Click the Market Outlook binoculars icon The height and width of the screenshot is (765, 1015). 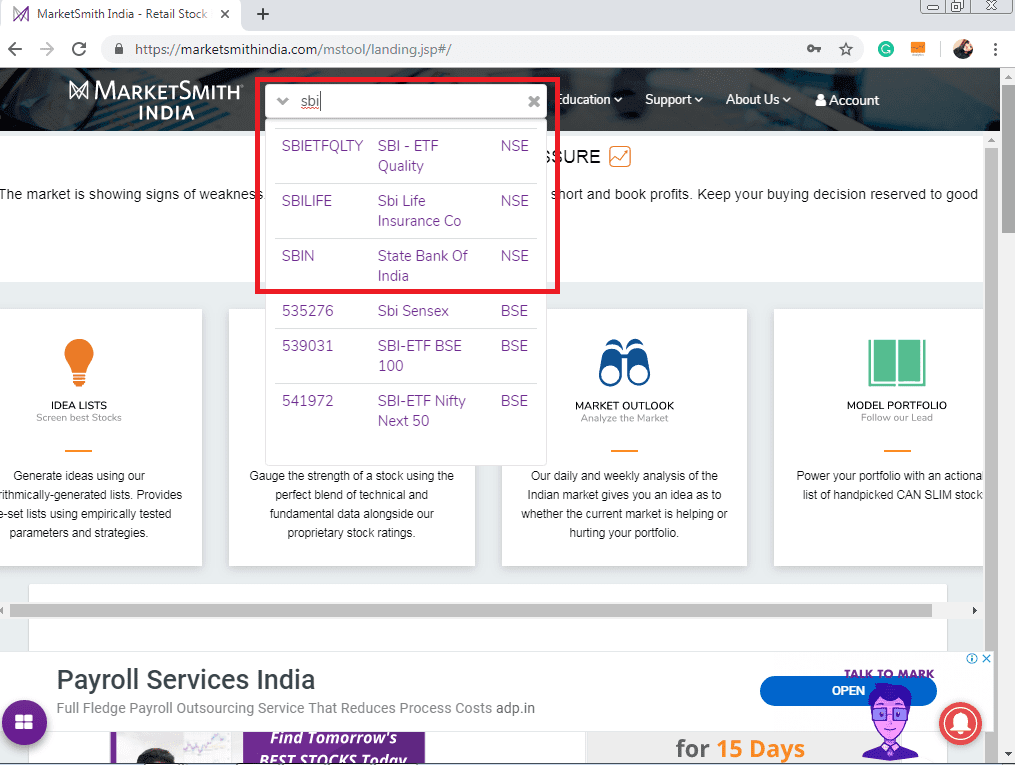pos(624,362)
